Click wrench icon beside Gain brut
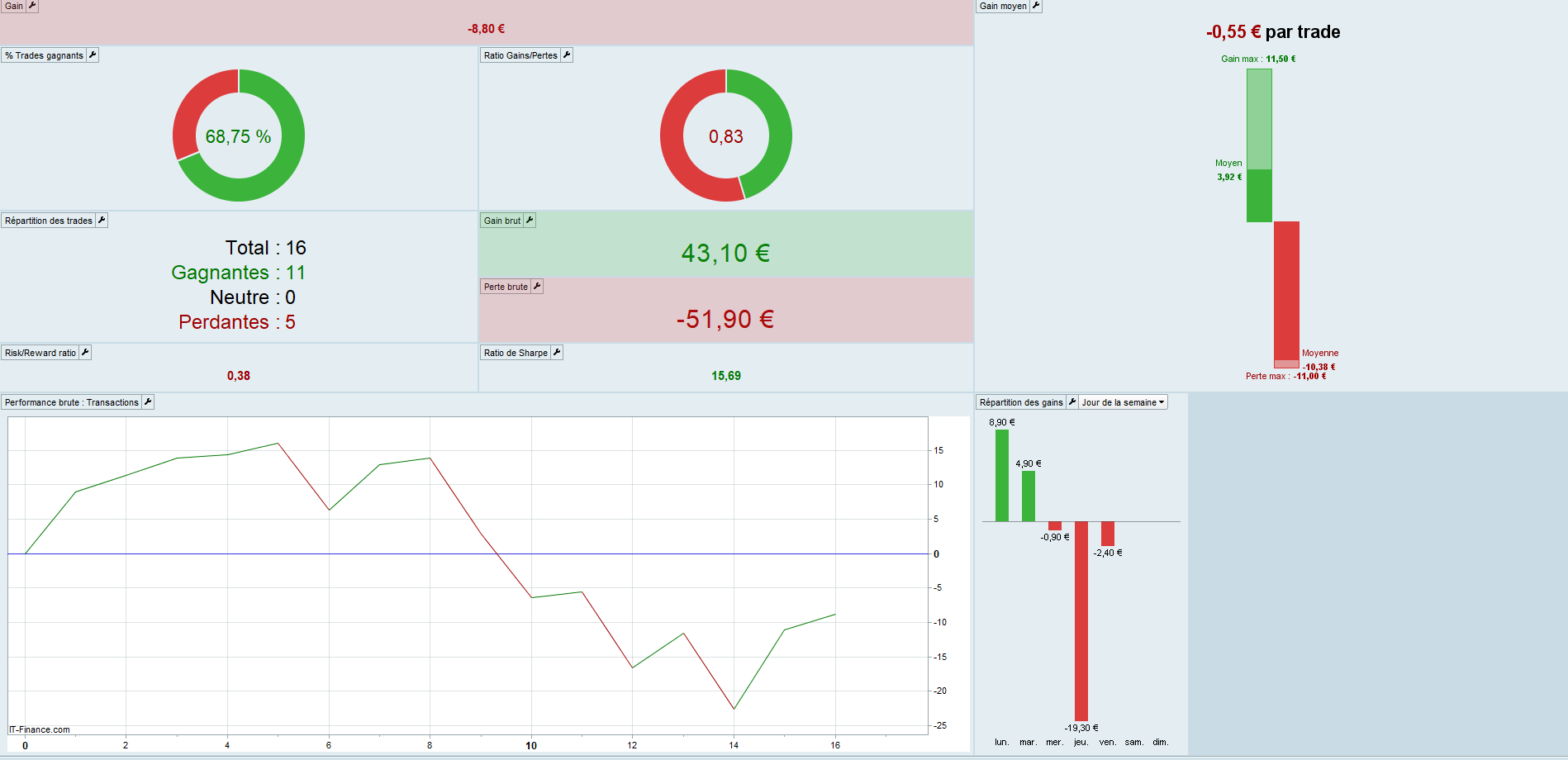This screenshot has height=760, width=1568. coord(530,221)
